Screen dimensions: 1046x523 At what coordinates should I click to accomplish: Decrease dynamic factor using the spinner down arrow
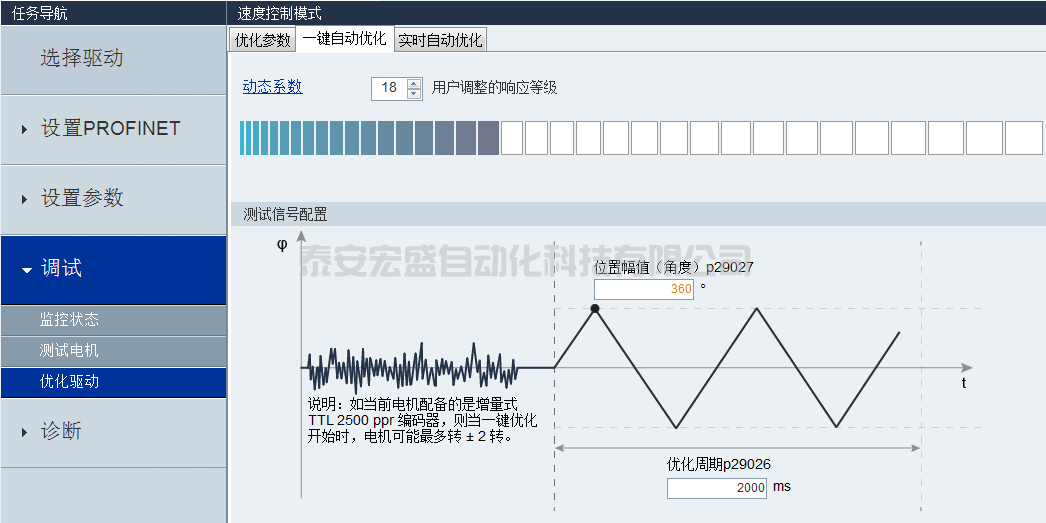tap(414, 93)
